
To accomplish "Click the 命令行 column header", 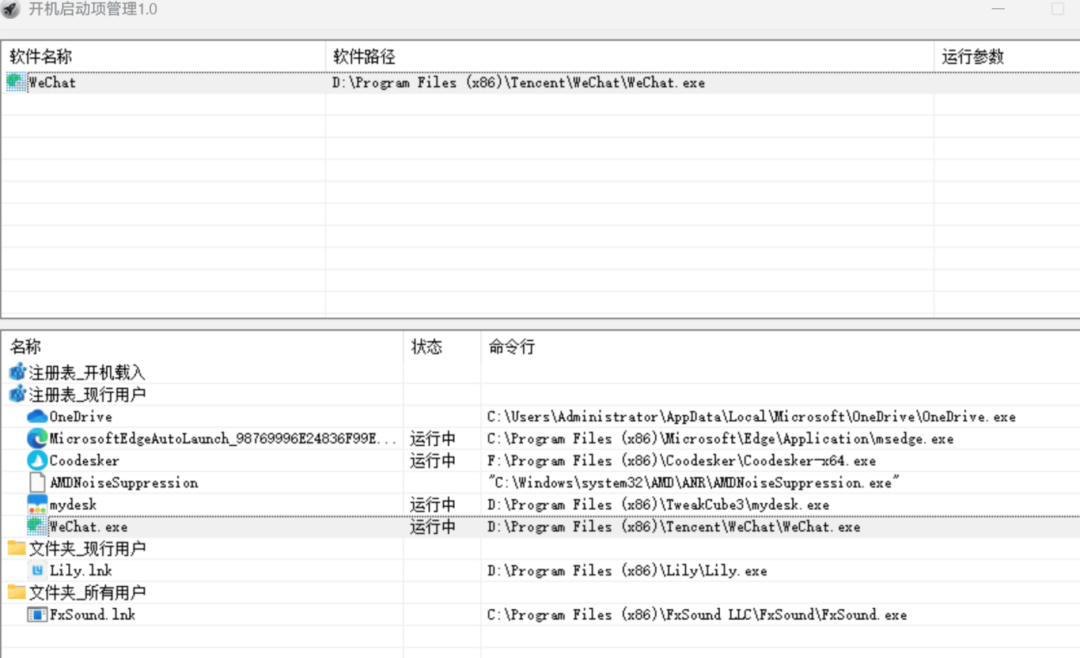I will click(780, 347).
